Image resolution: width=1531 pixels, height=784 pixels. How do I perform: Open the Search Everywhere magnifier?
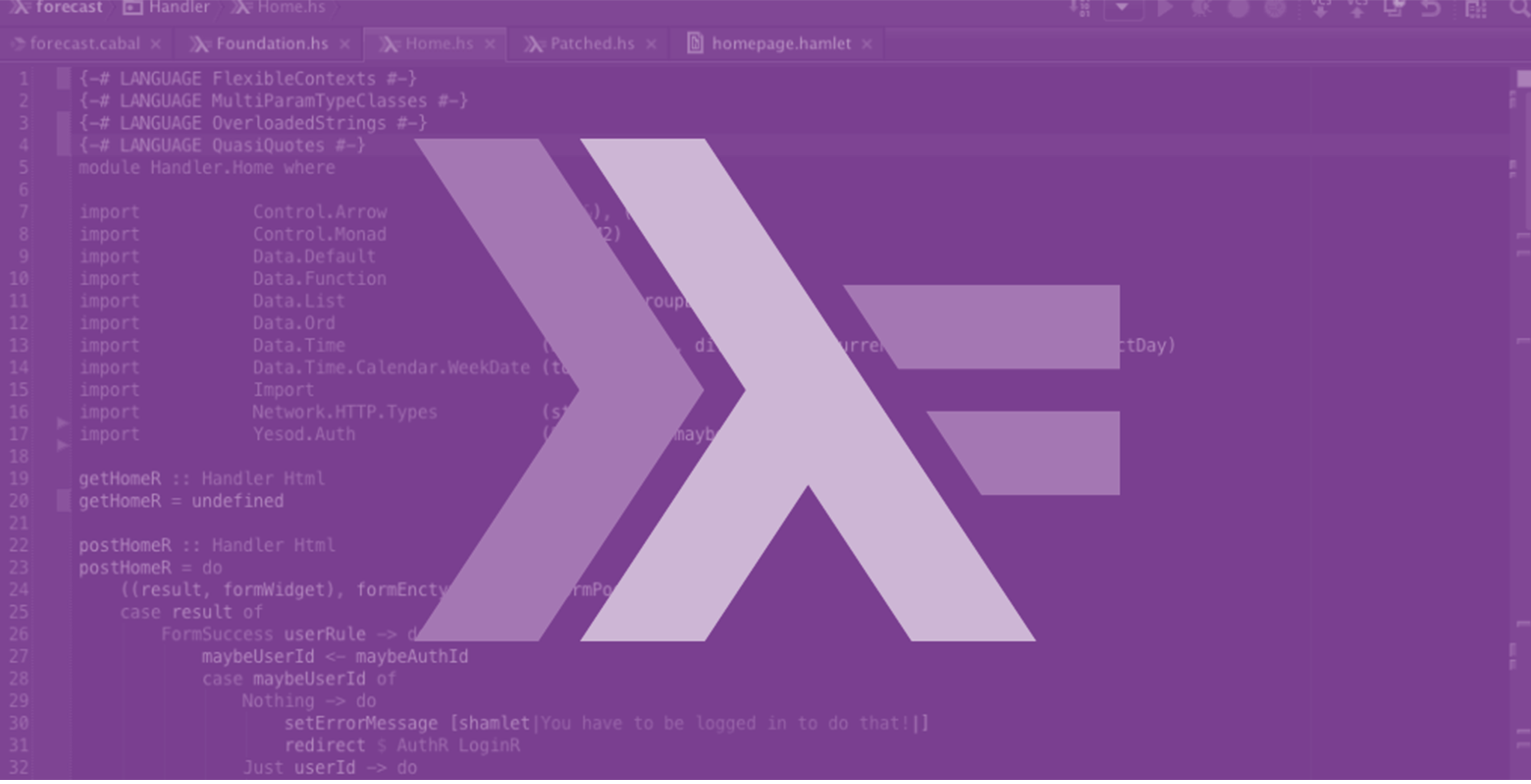pos(1520,7)
